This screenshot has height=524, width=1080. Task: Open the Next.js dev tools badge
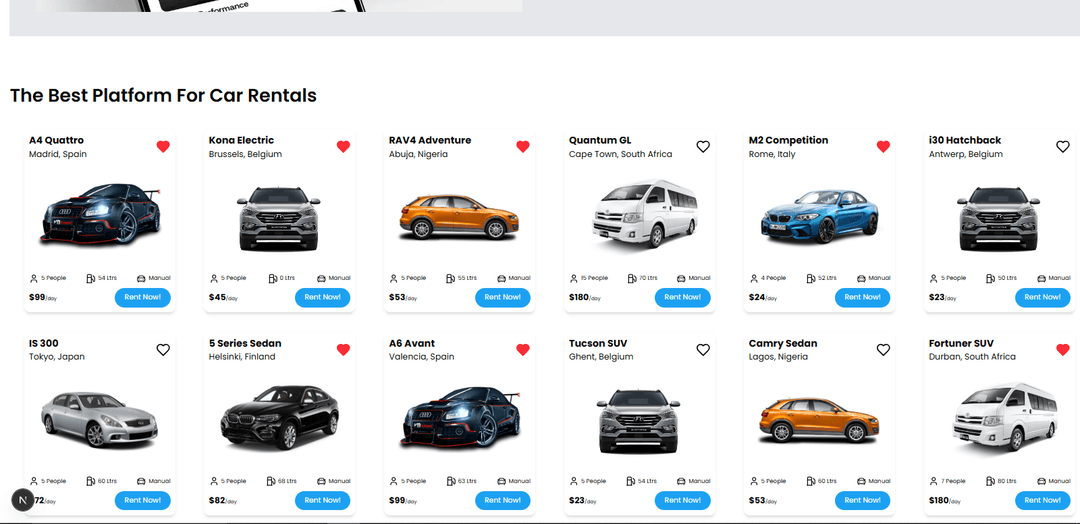click(23, 499)
